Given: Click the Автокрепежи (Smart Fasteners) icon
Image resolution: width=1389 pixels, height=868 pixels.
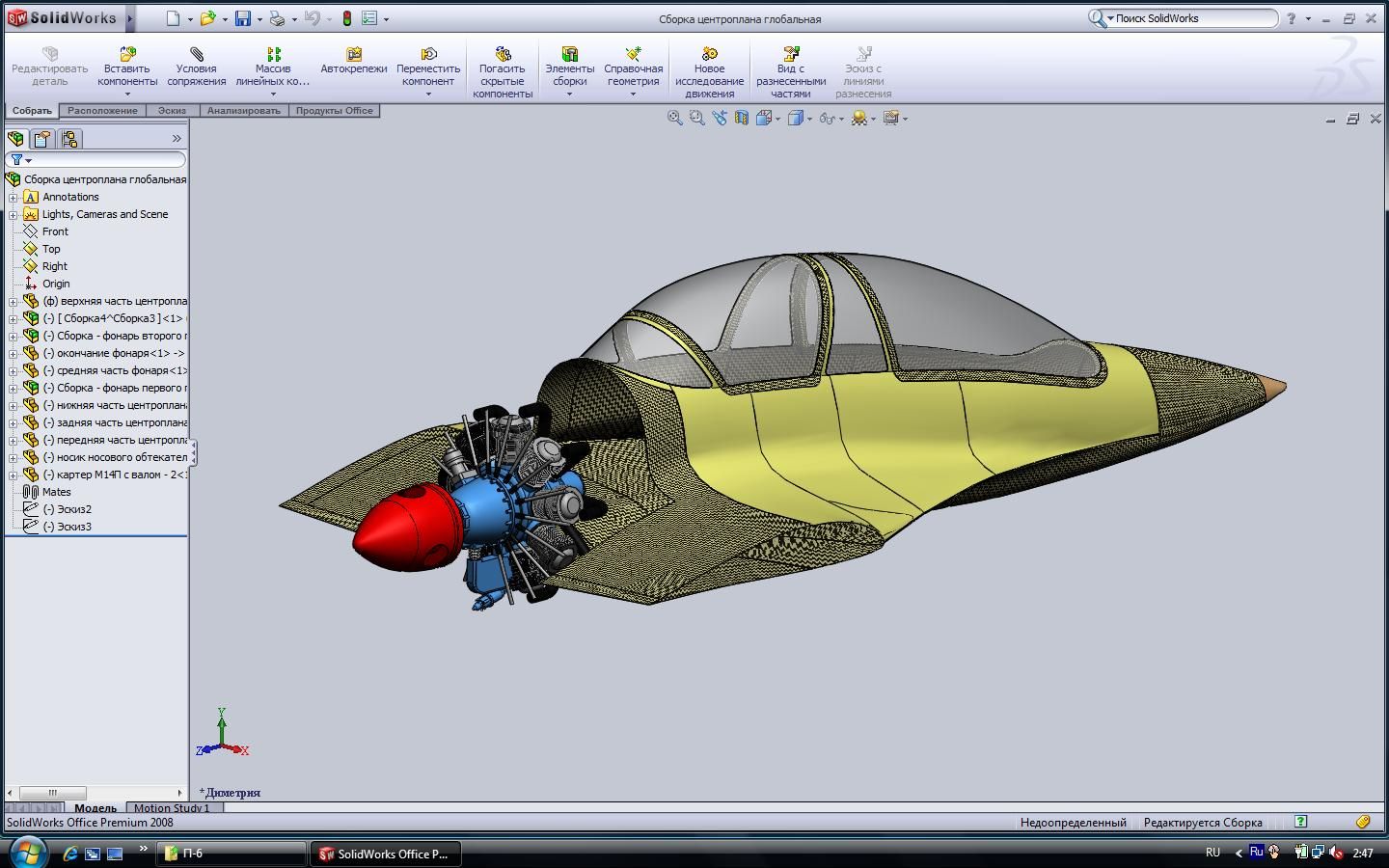Looking at the screenshot, I should [x=354, y=54].
